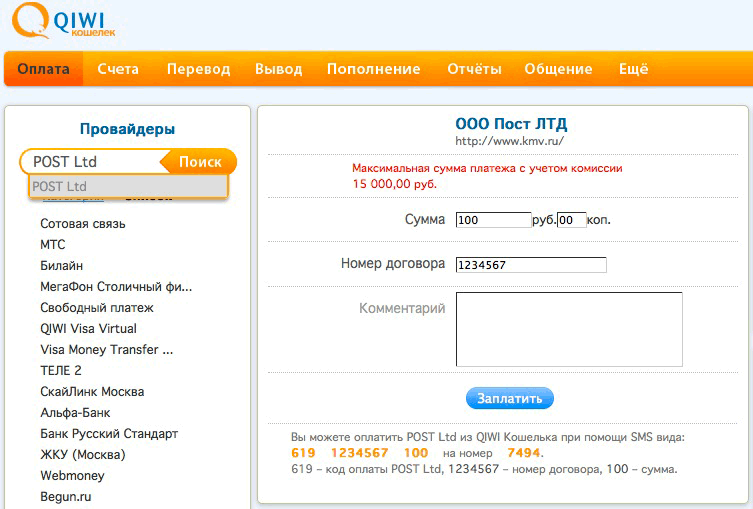This screenshot has width=753, height=509.
Task: Click the orange SMS code 619
Action: (x=303, y=453)
